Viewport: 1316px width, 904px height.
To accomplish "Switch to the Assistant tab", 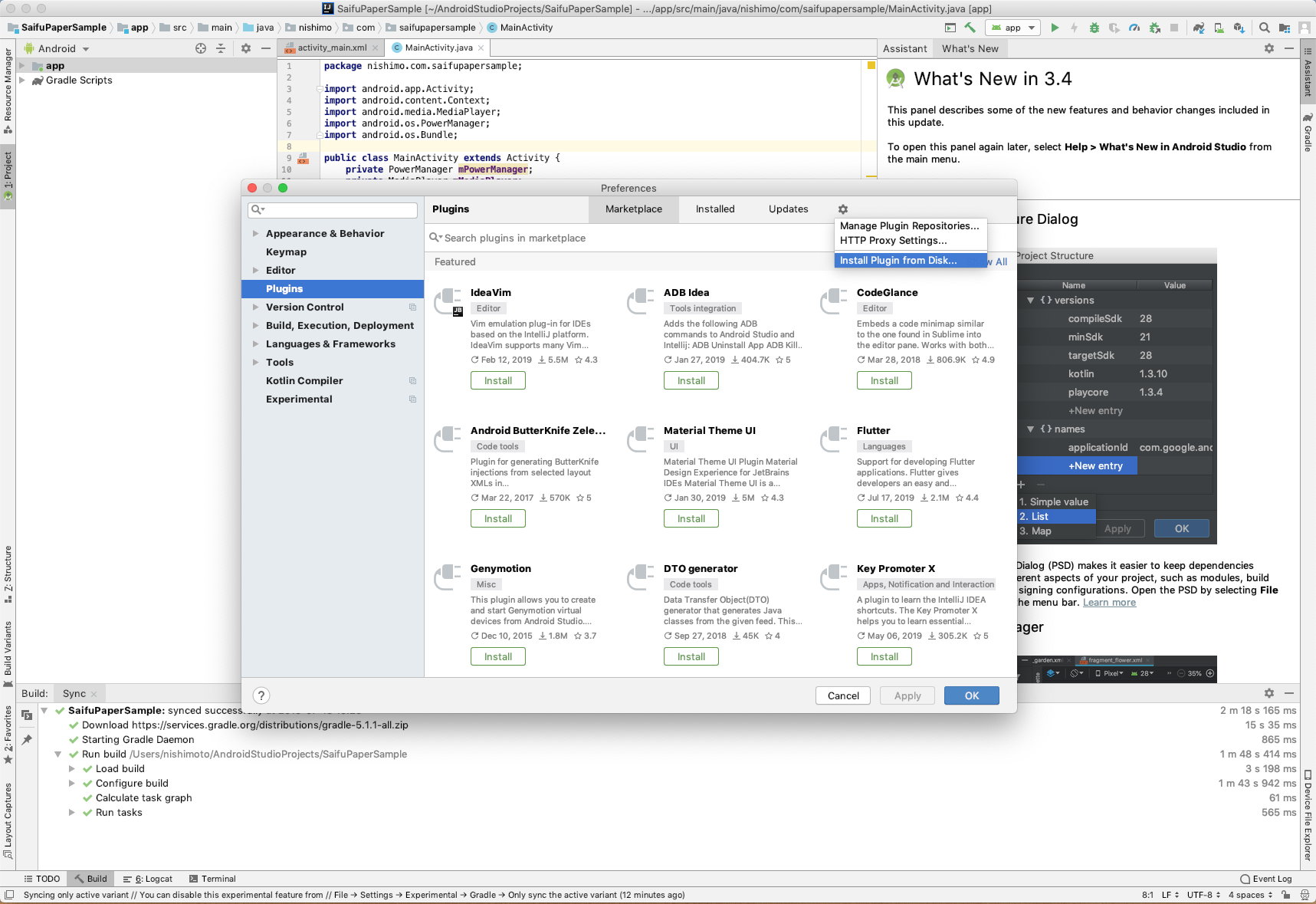I will [x=905, y=48].
